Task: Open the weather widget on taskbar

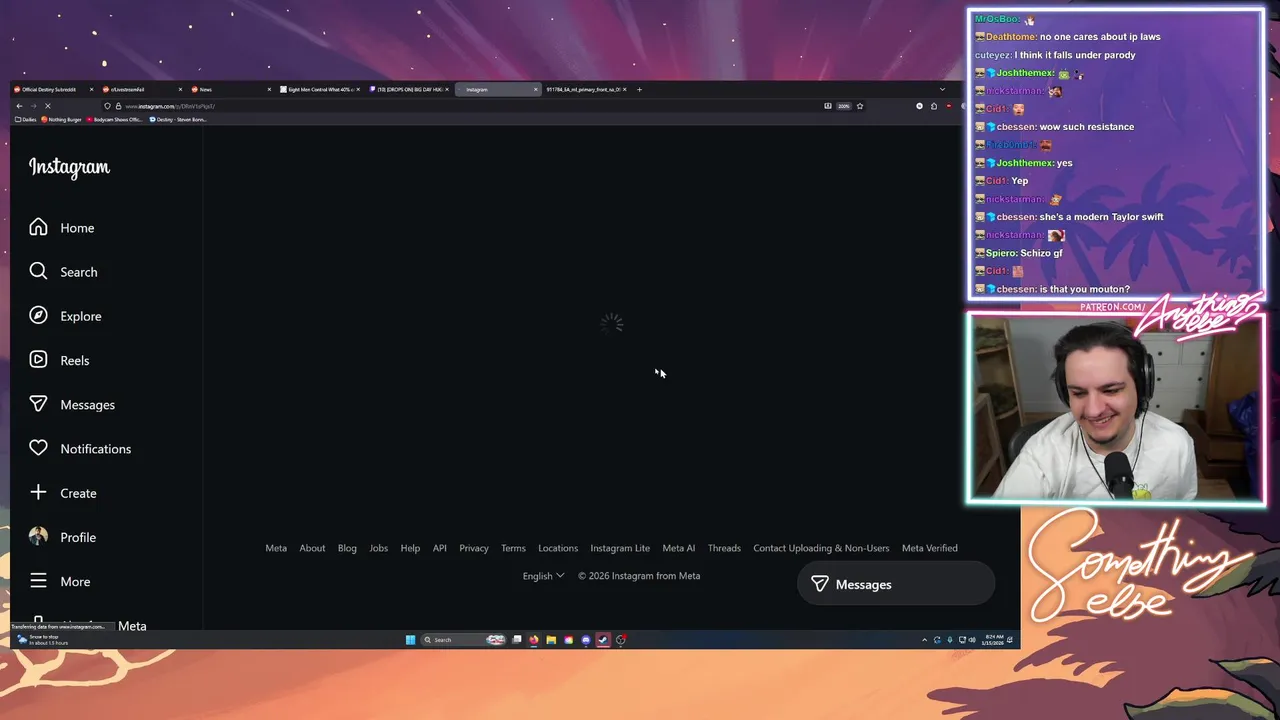Action: click(x=42, y=640)
